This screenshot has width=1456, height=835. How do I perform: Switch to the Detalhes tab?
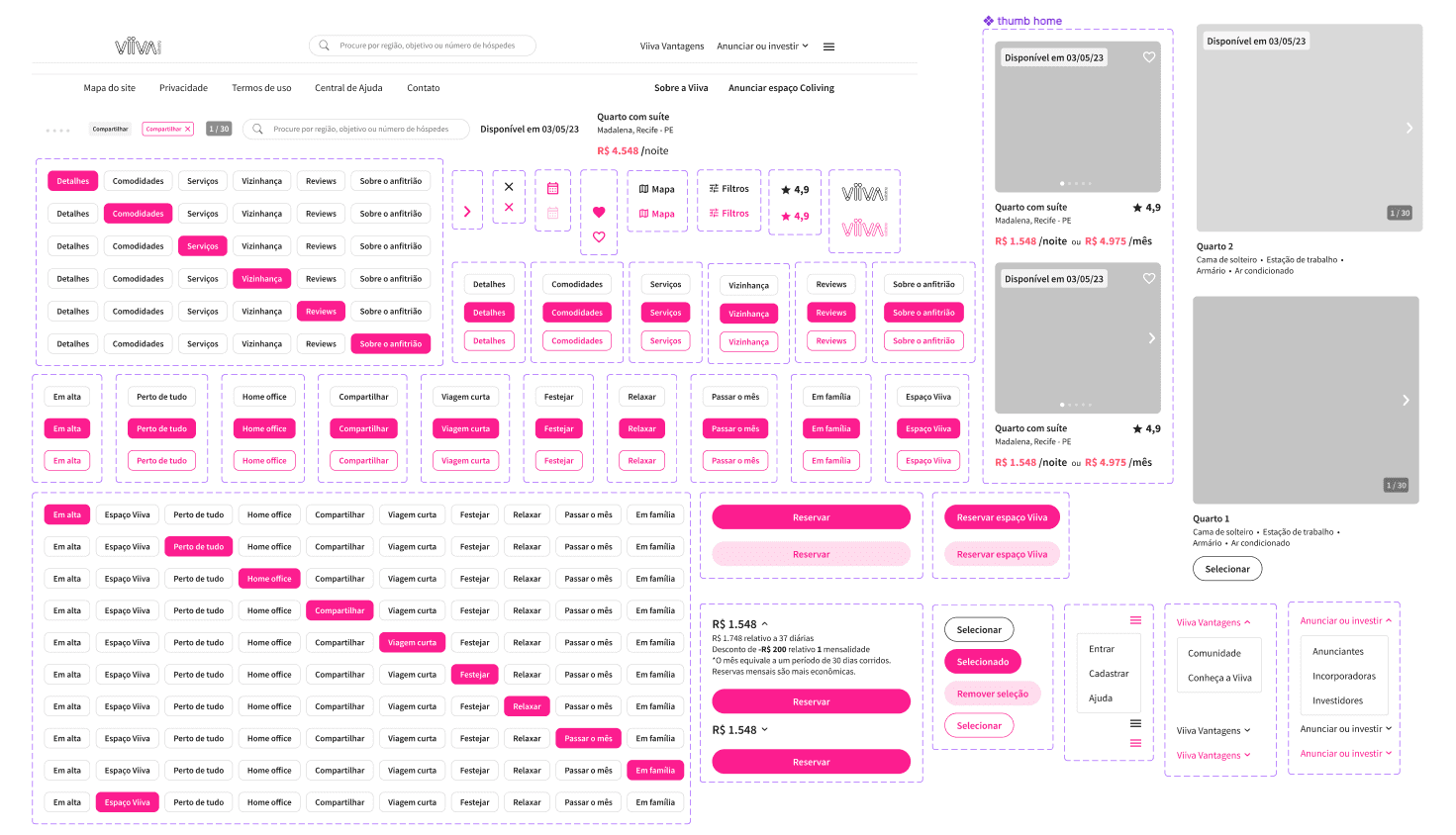coord(72,180)
